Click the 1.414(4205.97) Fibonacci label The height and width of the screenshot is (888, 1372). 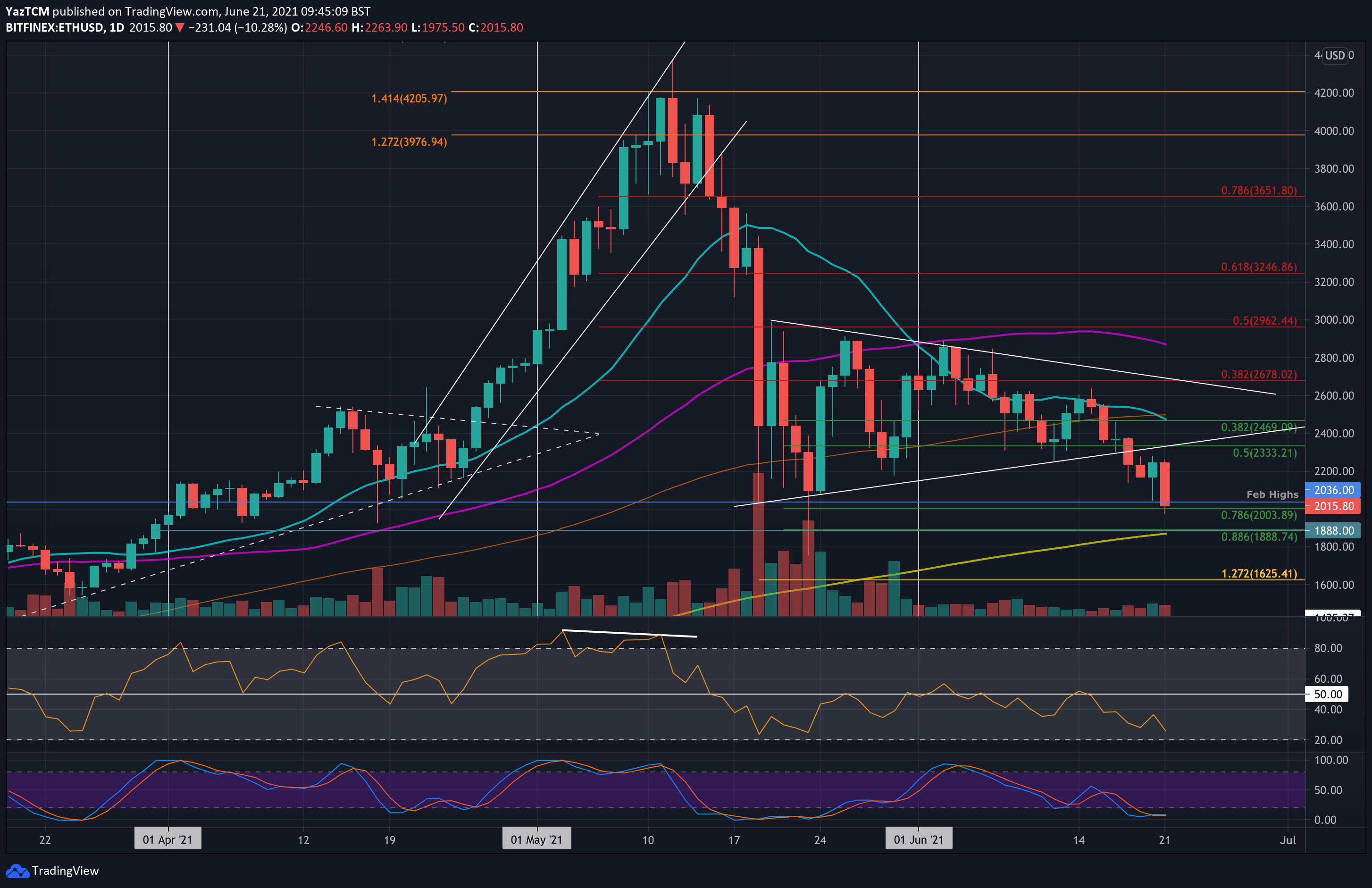[x=409, y=99]
